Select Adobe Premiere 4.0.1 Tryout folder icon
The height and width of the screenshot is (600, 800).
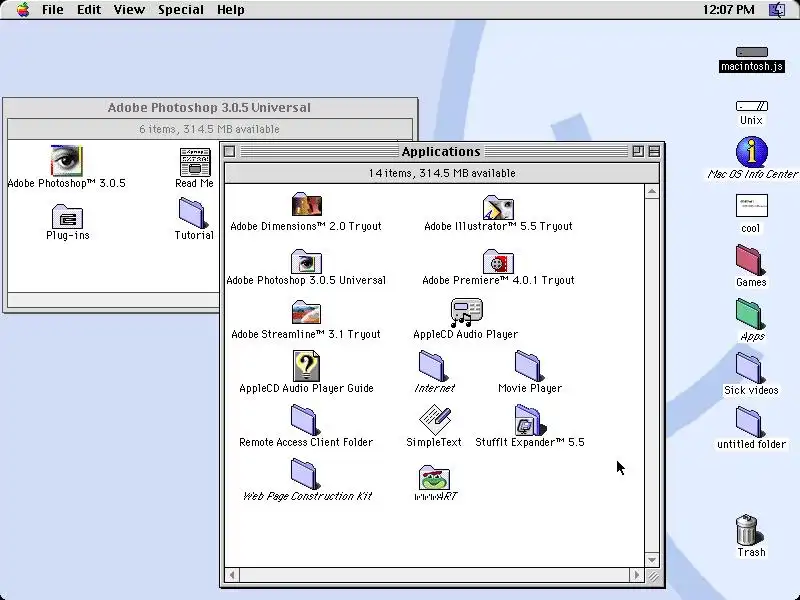[498, 262]
